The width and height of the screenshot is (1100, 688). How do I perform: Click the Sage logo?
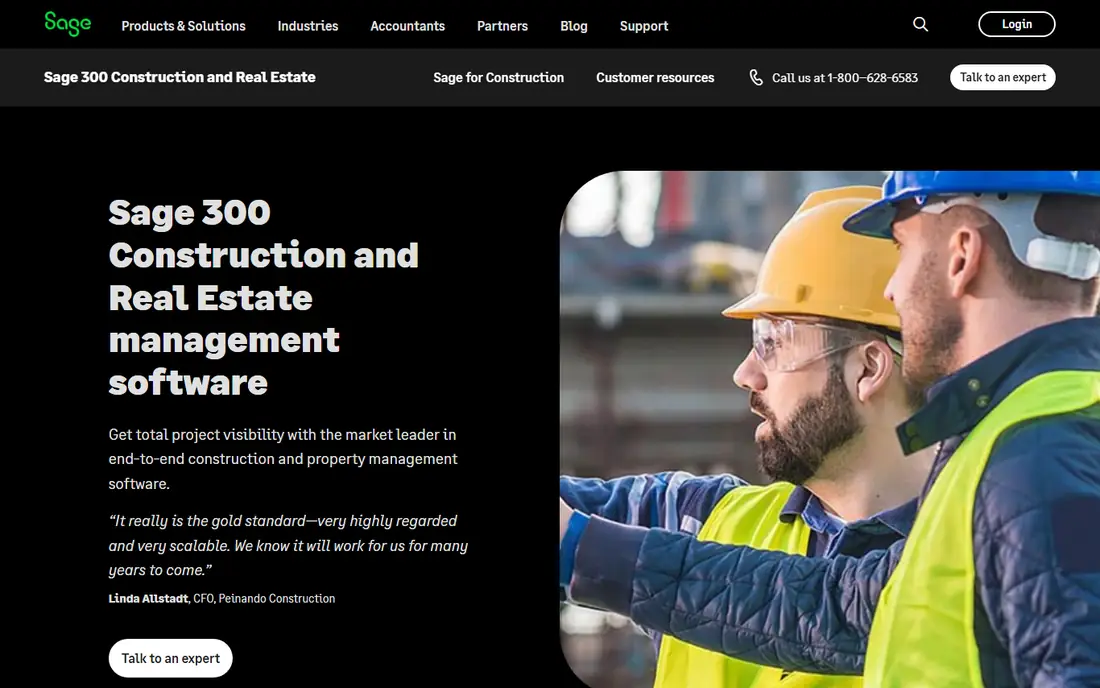click(x=67, y=24)
